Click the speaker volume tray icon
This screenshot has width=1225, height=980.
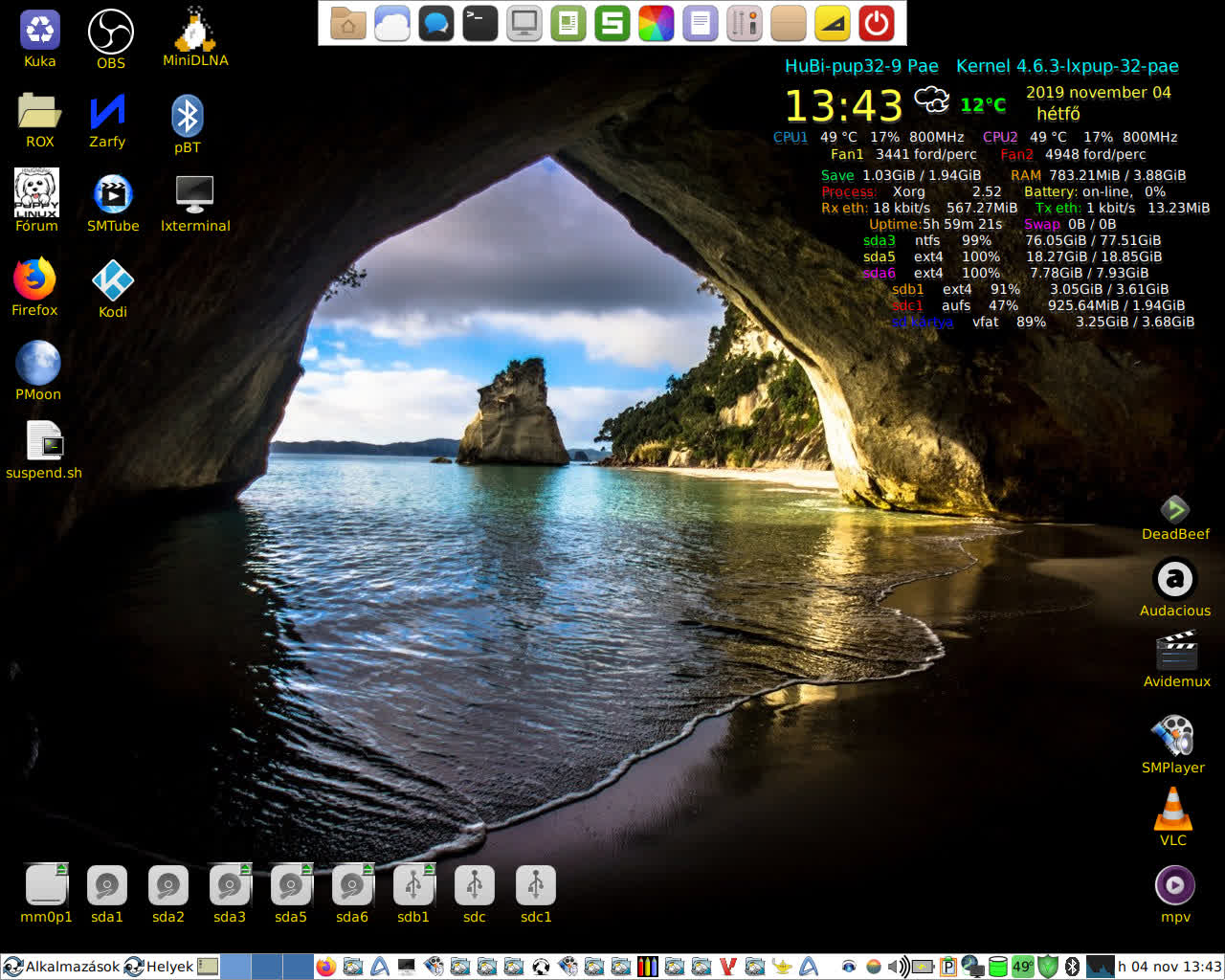point(899,967)
